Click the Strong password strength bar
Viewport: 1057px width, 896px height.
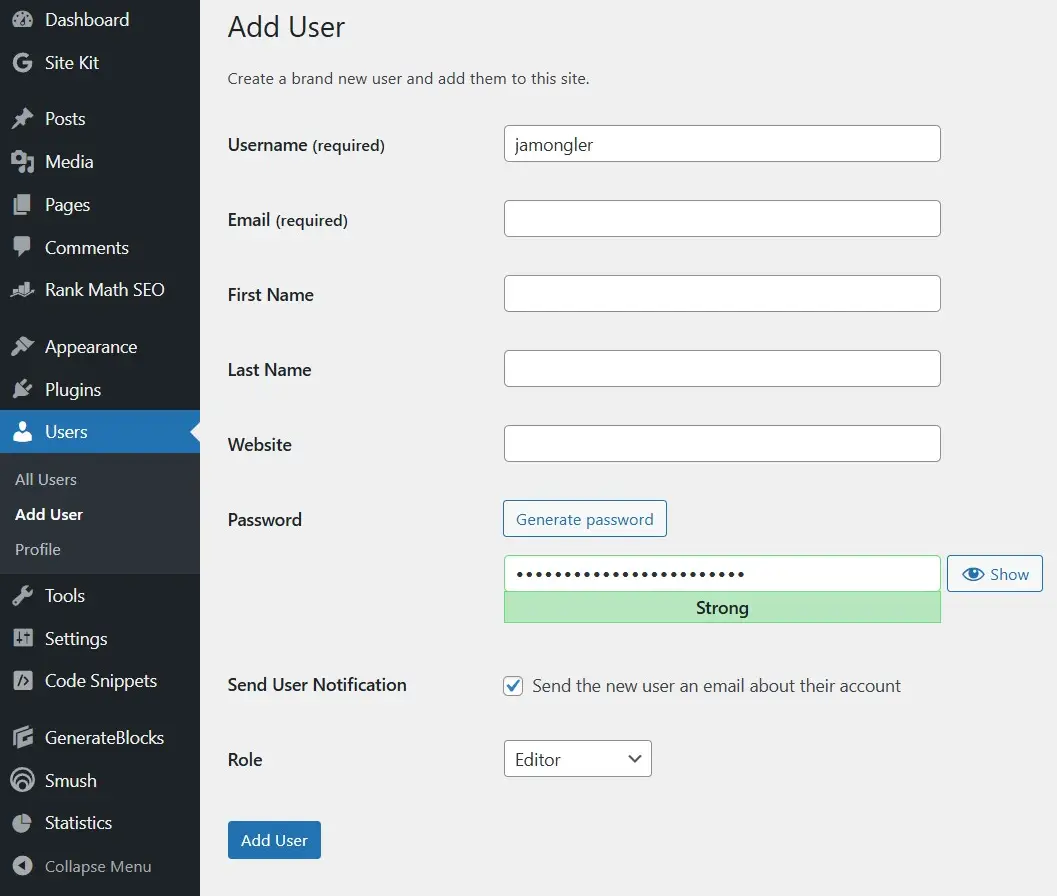tap(722, 608)
